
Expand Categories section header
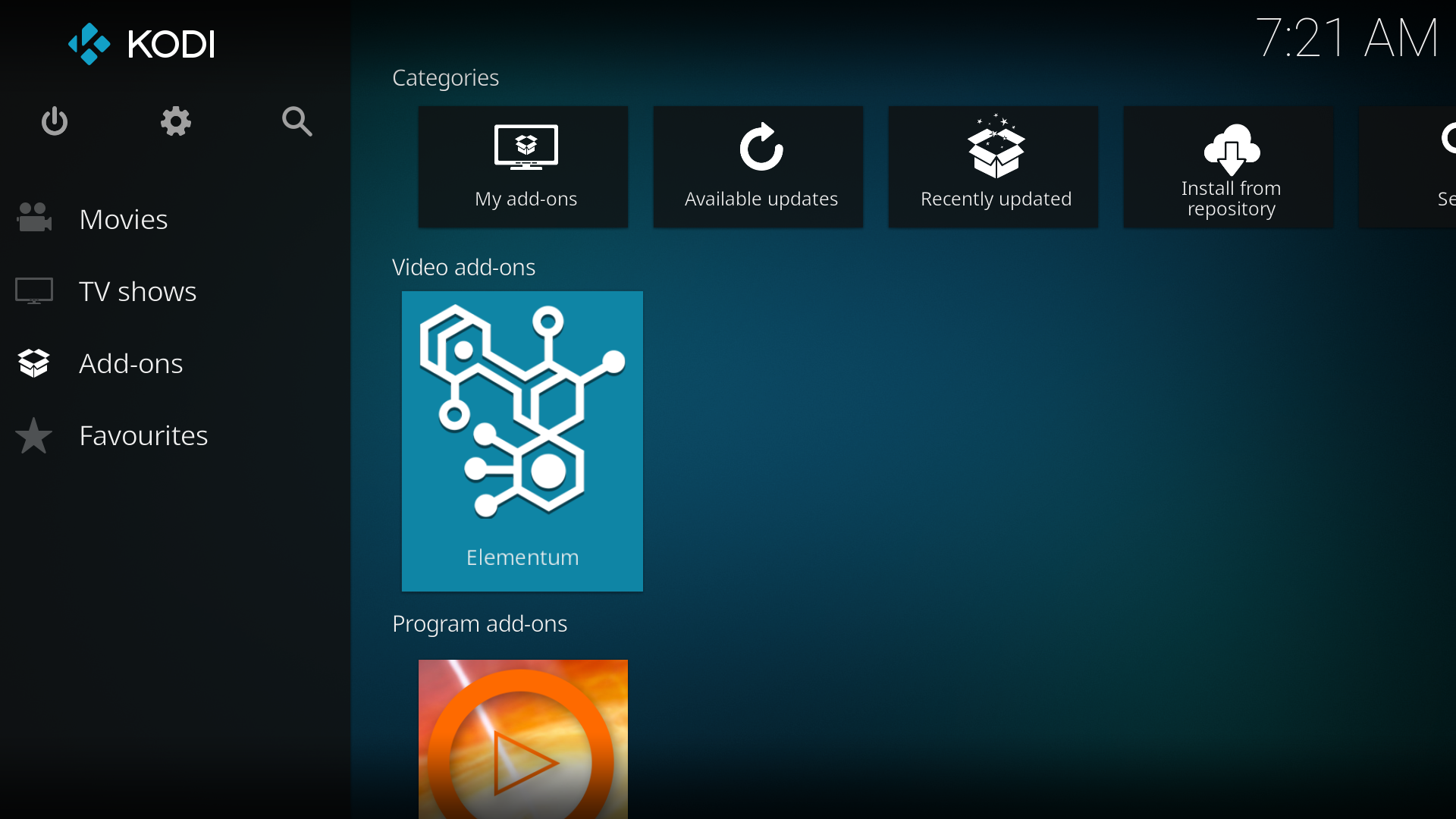pyautogui.click(x=445, y=77)
